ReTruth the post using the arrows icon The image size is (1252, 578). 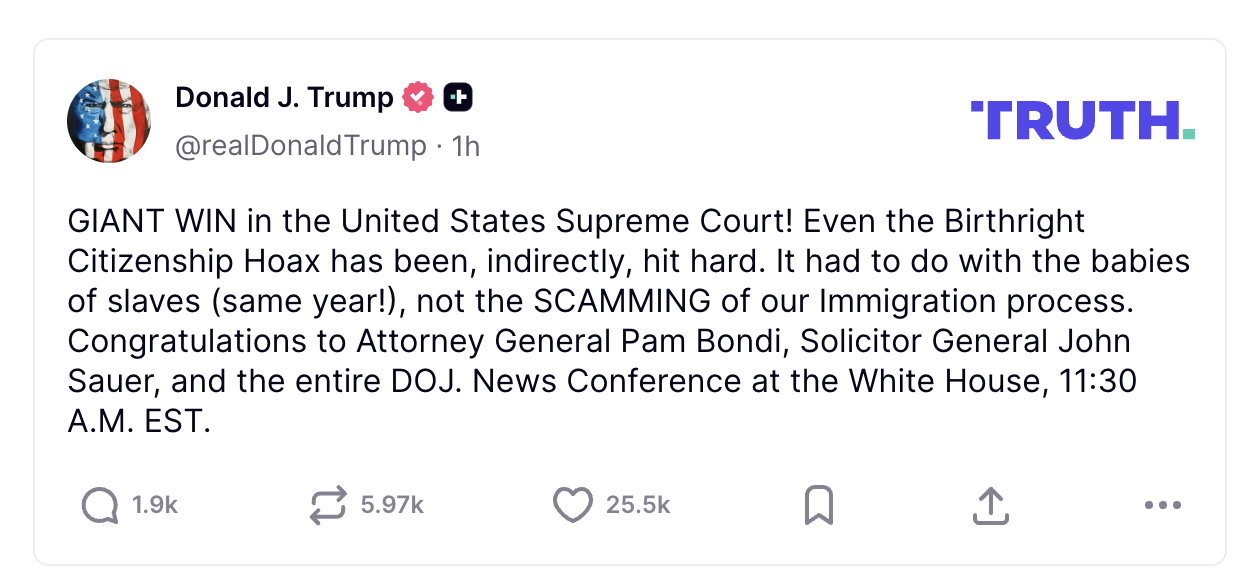pyautogui.click(x=329, y=505)
